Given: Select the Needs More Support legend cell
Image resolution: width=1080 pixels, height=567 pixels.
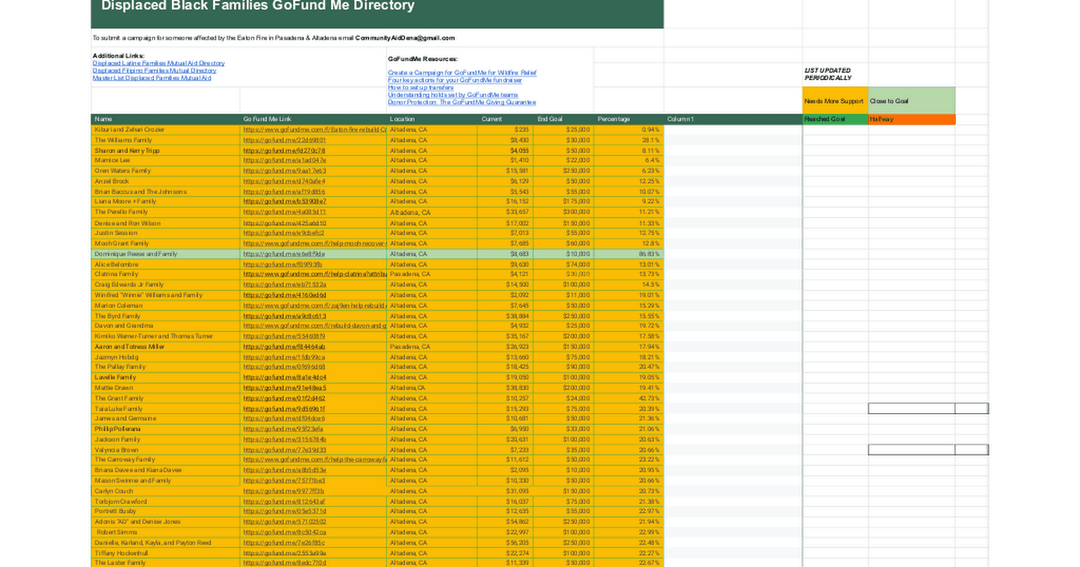Looking at the screenshot, I should coord(835,101).
